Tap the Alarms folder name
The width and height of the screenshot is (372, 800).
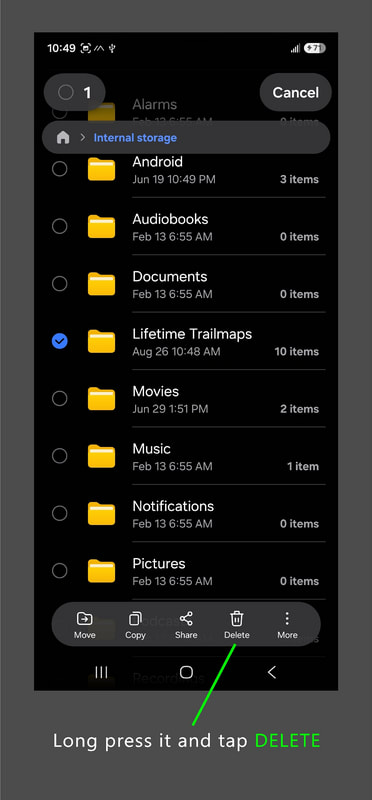tap(155, 104)
